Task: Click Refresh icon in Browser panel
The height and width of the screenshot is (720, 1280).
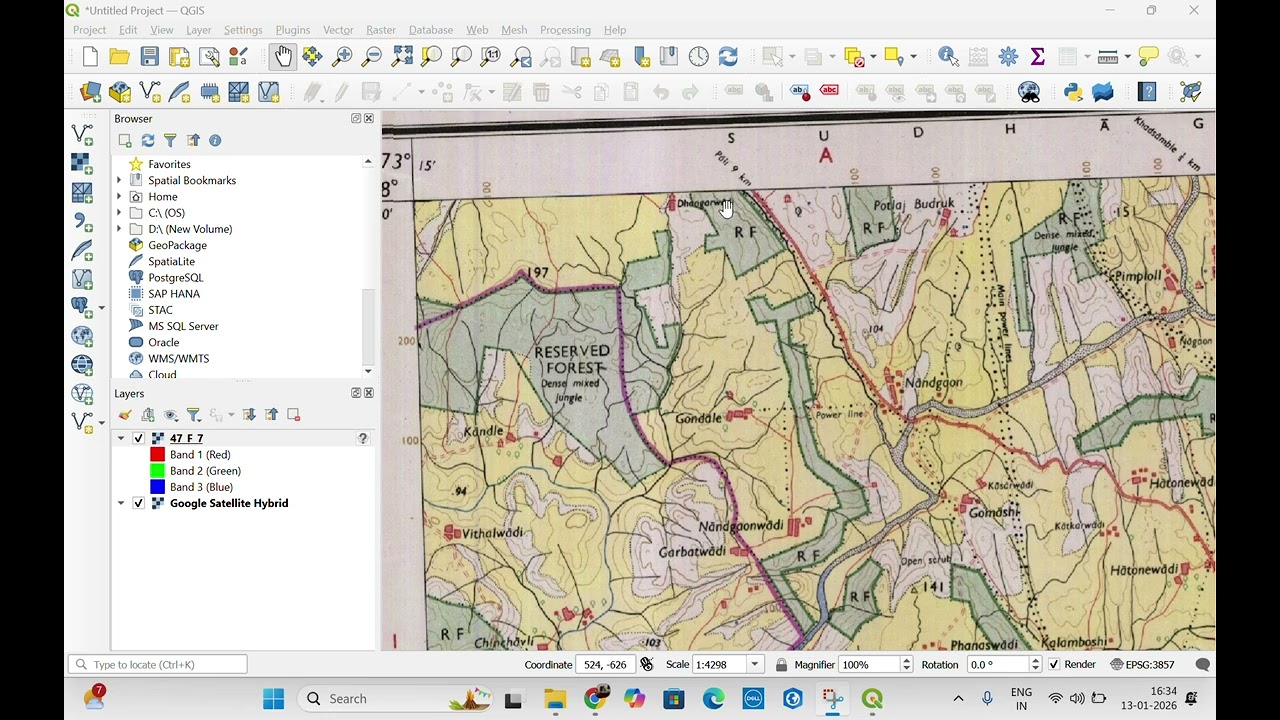Action: coord(148,141)
